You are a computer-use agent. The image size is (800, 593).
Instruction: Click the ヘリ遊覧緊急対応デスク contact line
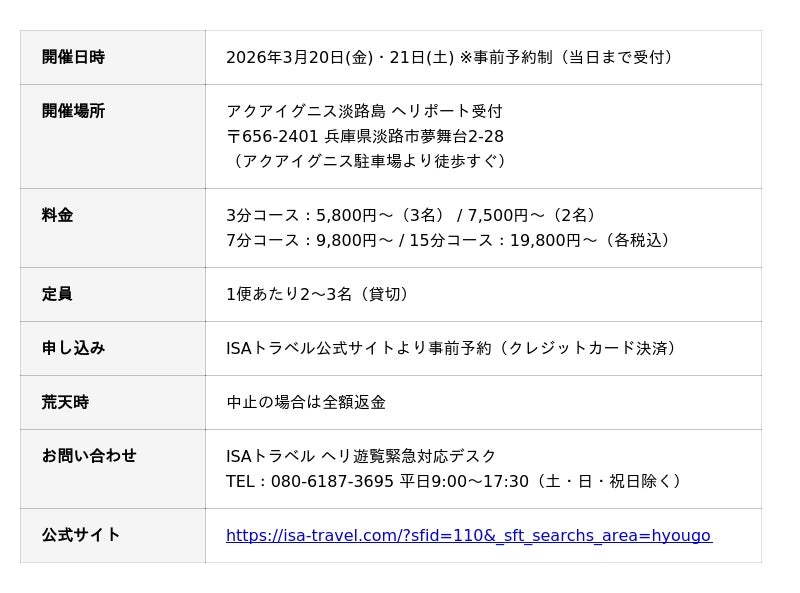(361, 456)
